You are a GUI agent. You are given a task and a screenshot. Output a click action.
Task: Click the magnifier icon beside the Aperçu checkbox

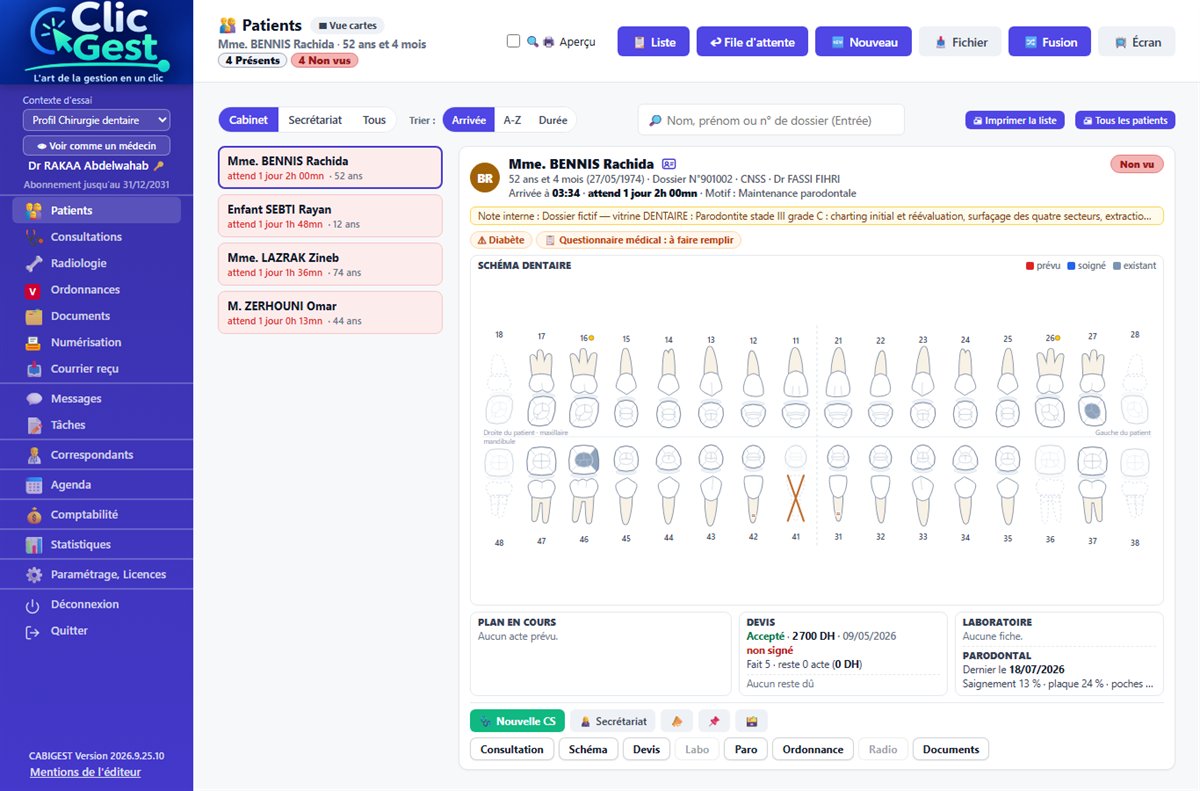533,42
